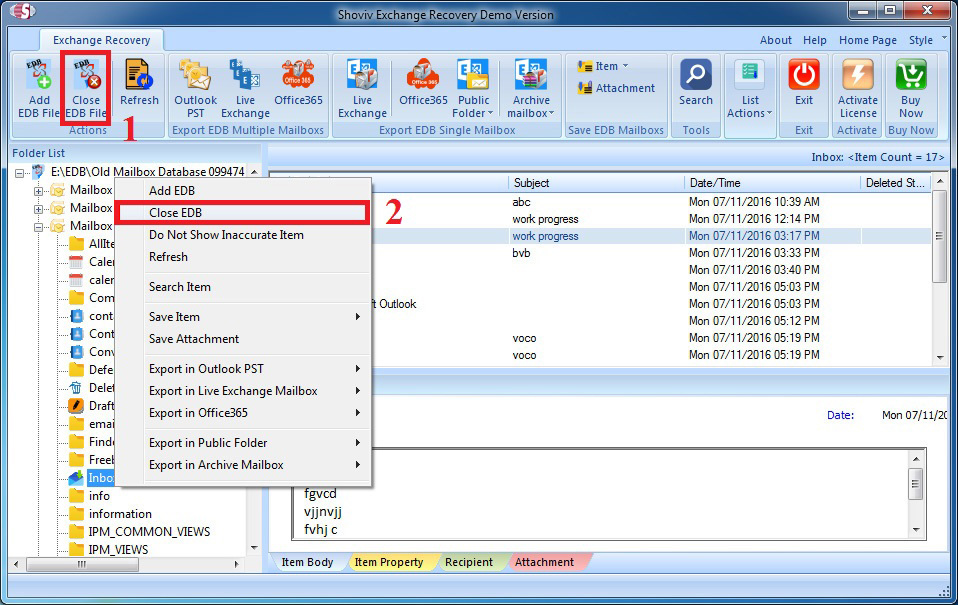The width and height of the screenshot is (958, 605).
Task: Click the Activate License icon
Action: tap(857, 86)
